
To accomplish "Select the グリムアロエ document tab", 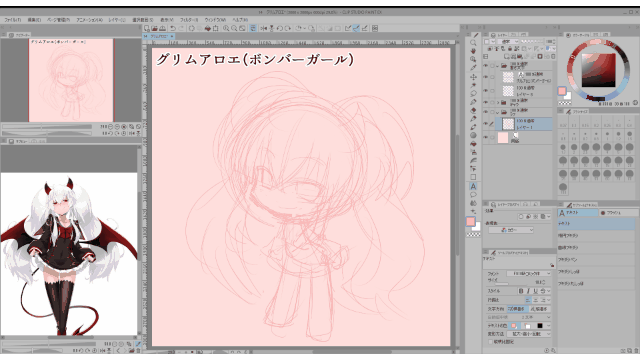I will click(x=159, y=36).
